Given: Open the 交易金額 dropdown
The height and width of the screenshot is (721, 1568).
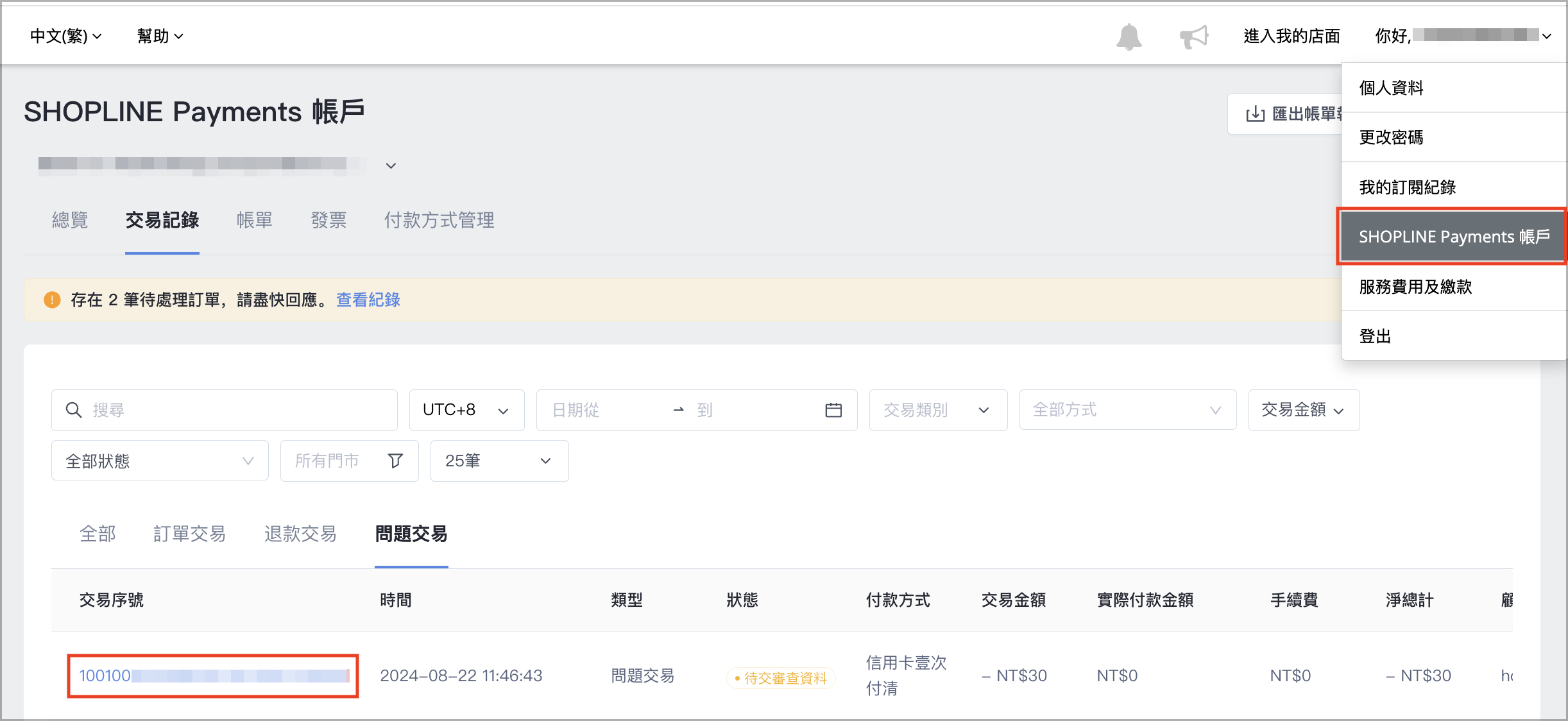Looking at the screenshot, I should tap(1303, 410).
